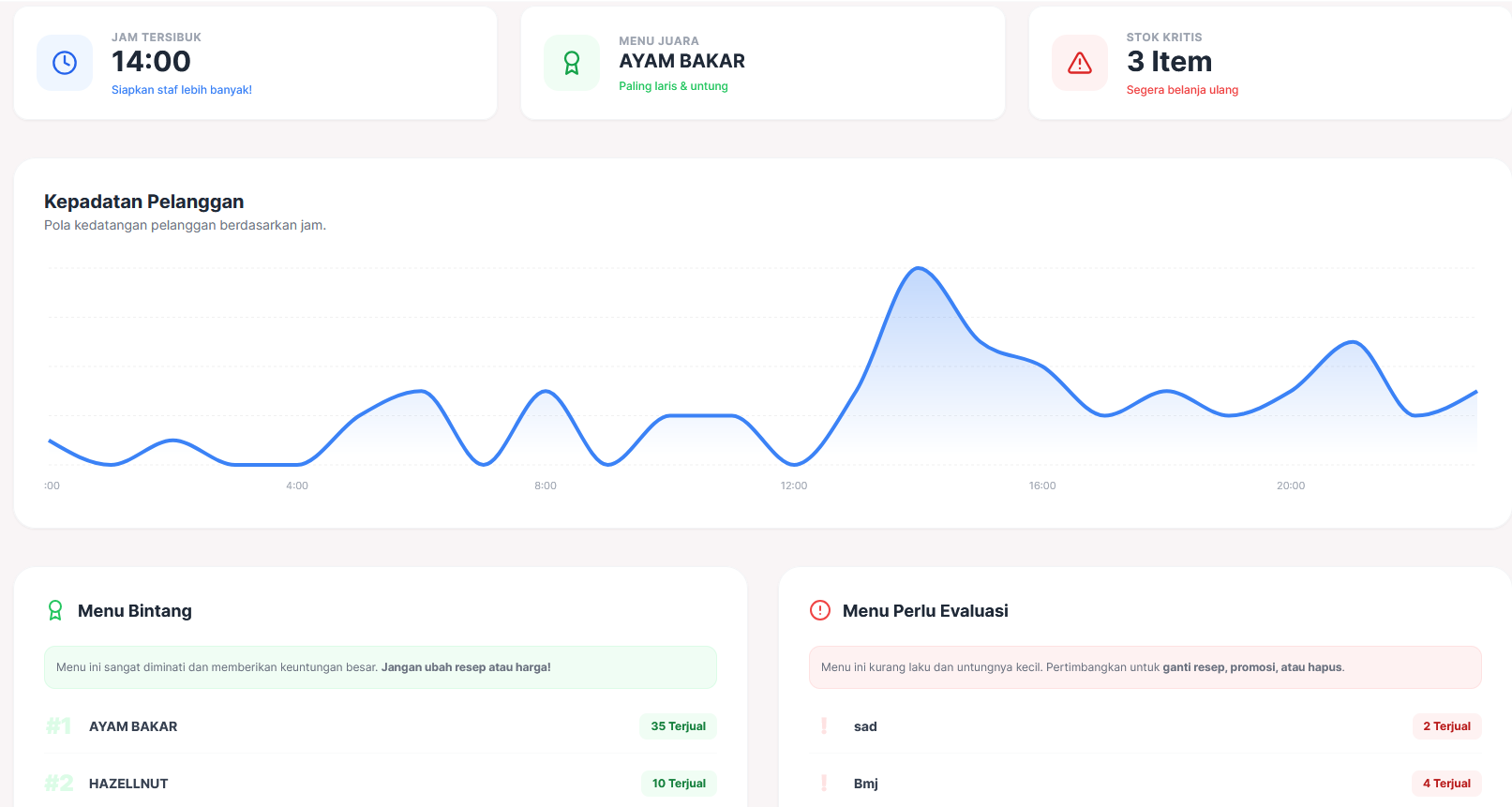Click the 'Paling laris & untung' caption
Image resolution: width=1512 pixels, height=807 pixels.
pos(673,86)
